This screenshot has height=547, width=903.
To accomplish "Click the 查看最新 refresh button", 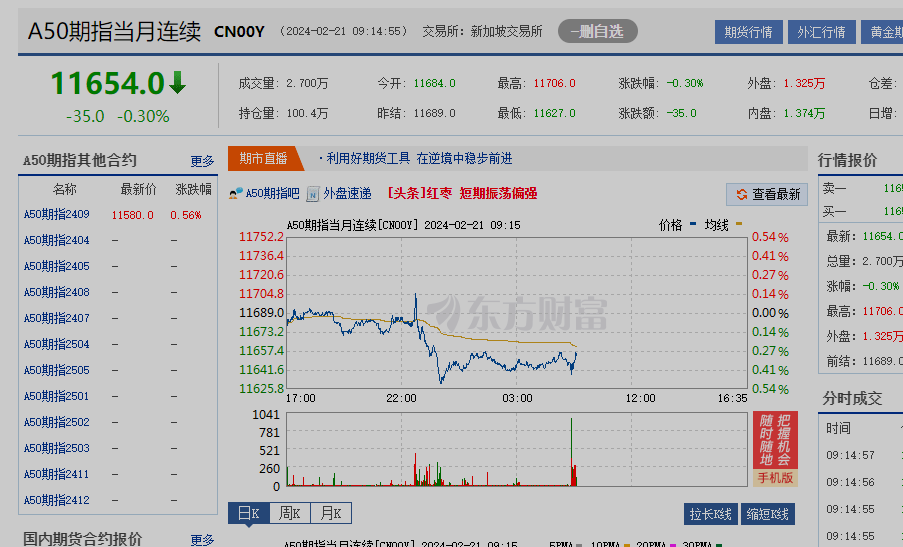I will coord(767,195).
